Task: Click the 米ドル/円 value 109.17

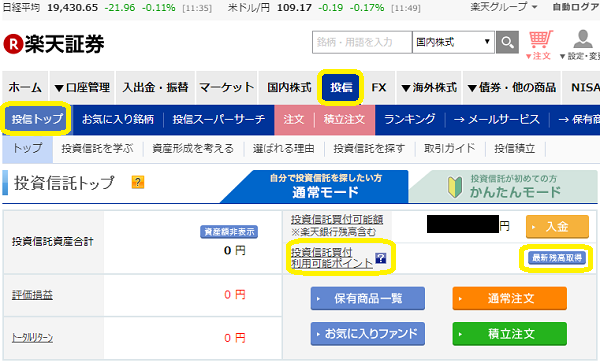Action: (x=293, y=8)
